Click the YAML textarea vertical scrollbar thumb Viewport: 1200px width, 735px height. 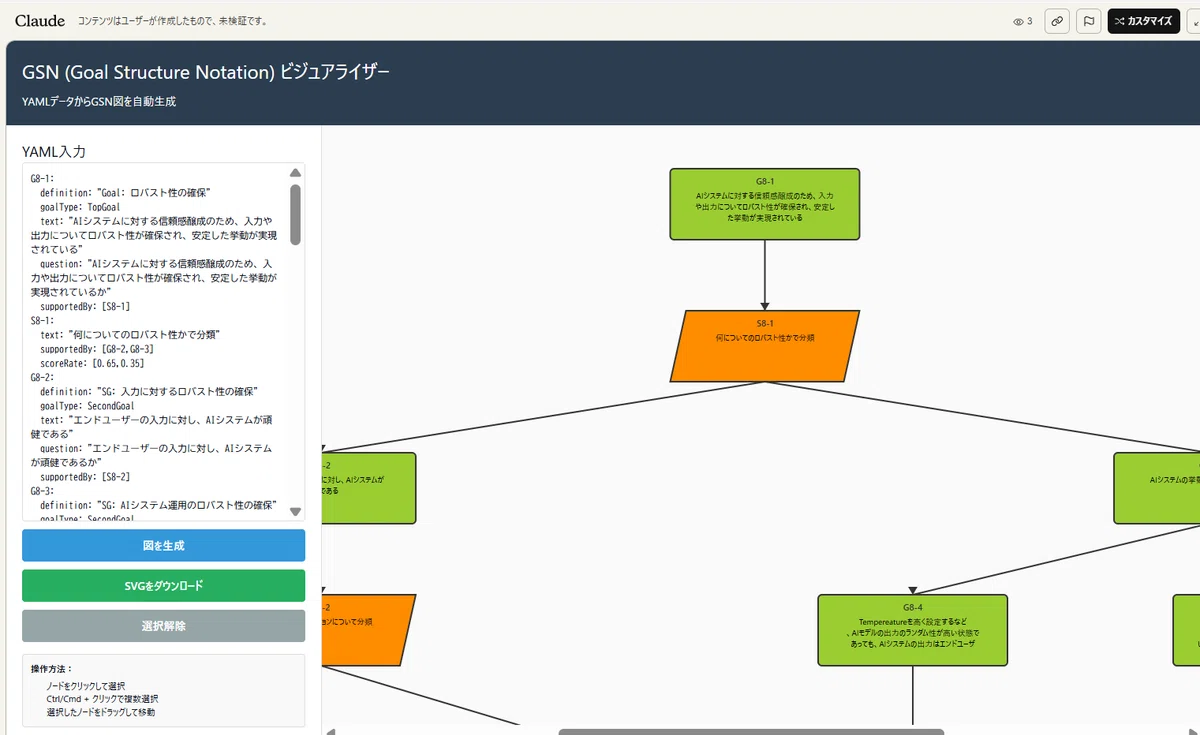(x=295, y=214)
